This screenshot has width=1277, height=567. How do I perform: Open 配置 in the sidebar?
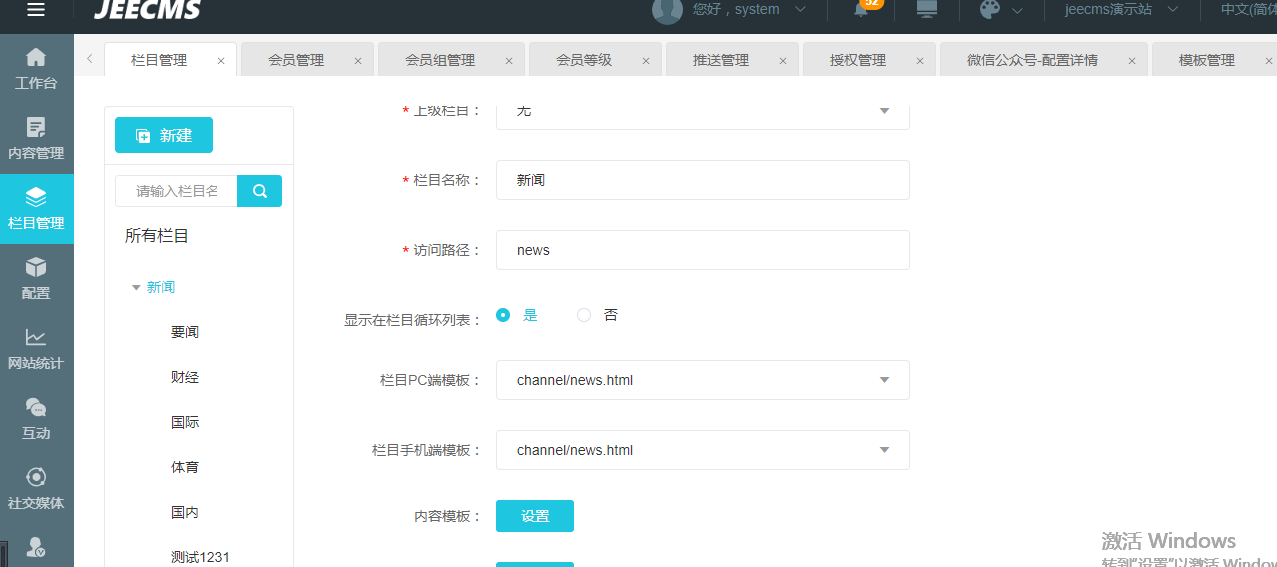pyautogui.click(x=36, y=279)
